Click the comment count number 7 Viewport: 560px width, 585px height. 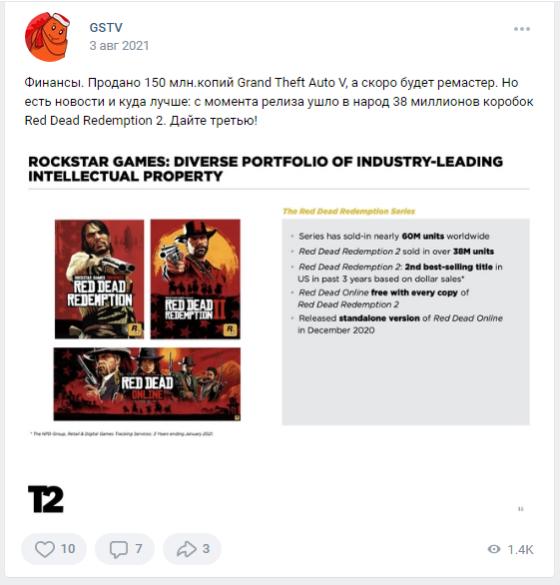pos(138,549)
